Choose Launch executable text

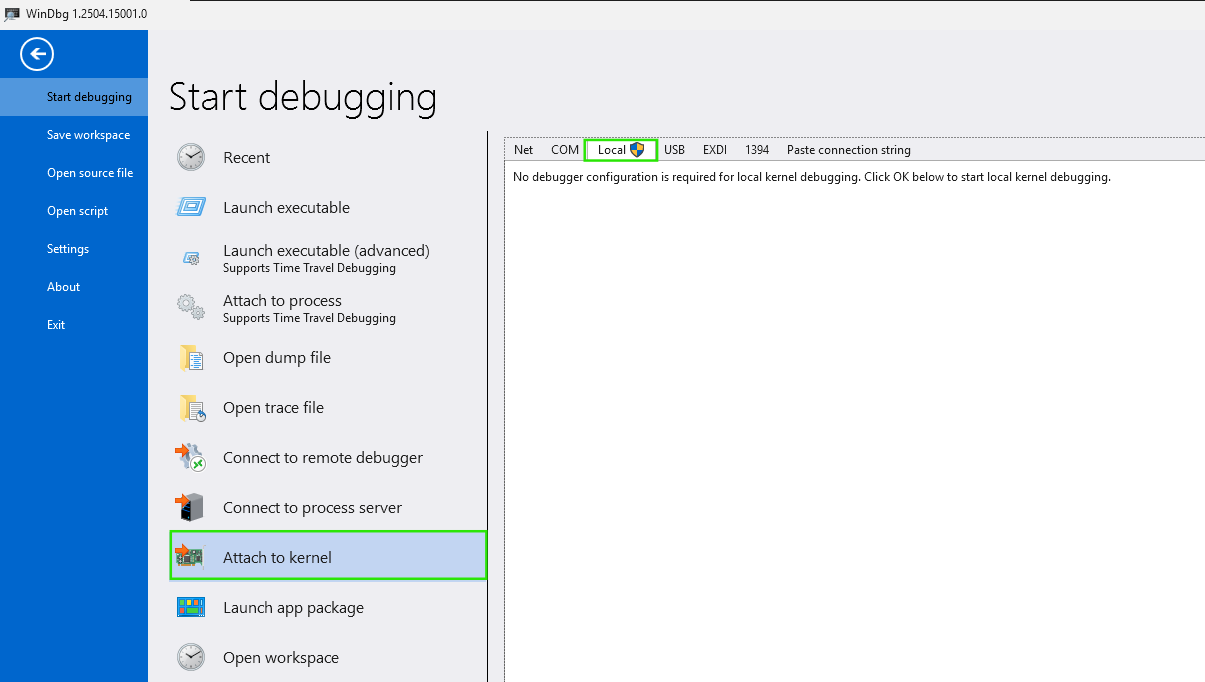[287, 208]
